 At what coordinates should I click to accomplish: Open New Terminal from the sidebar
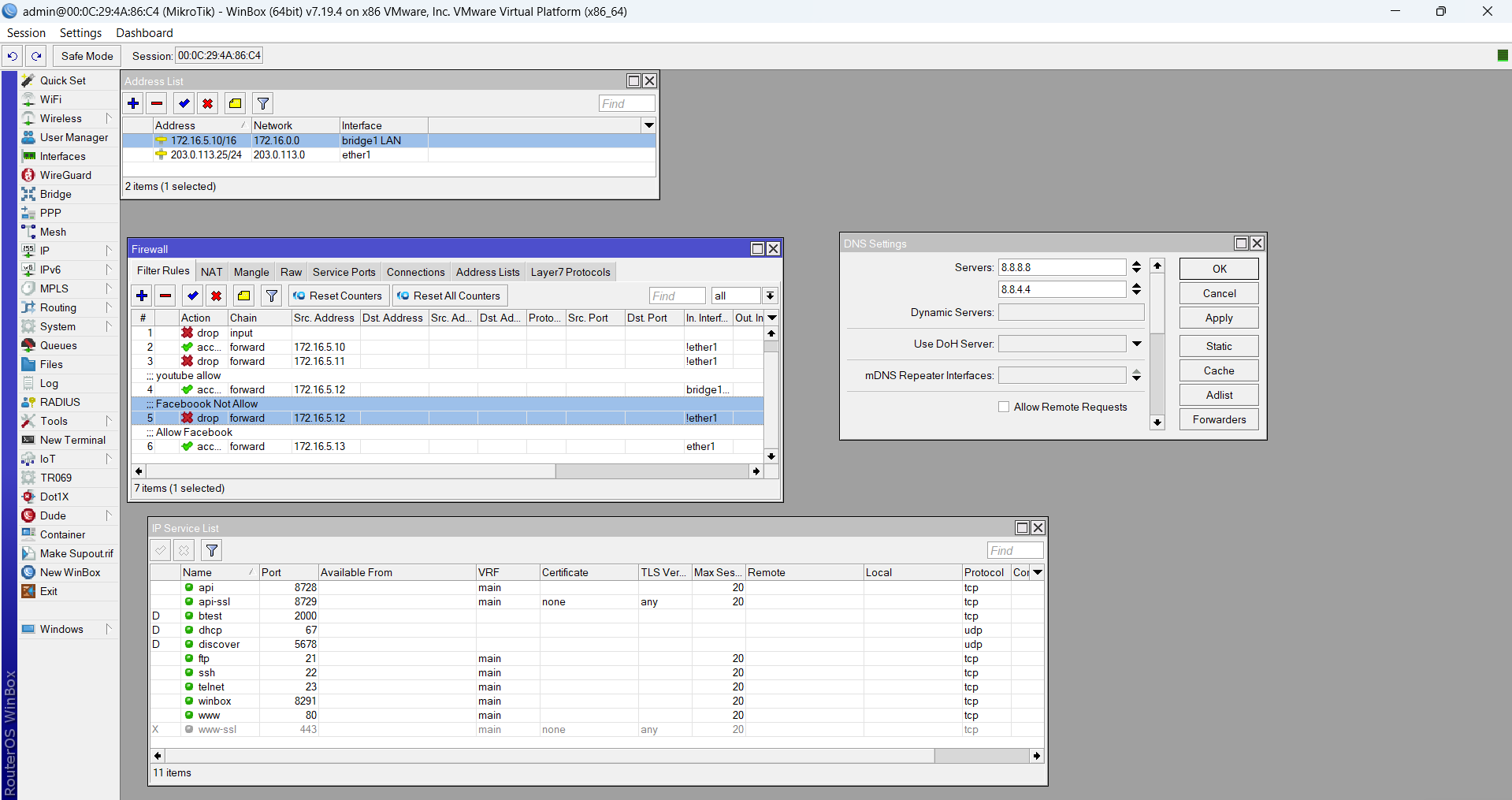[72, 440]
